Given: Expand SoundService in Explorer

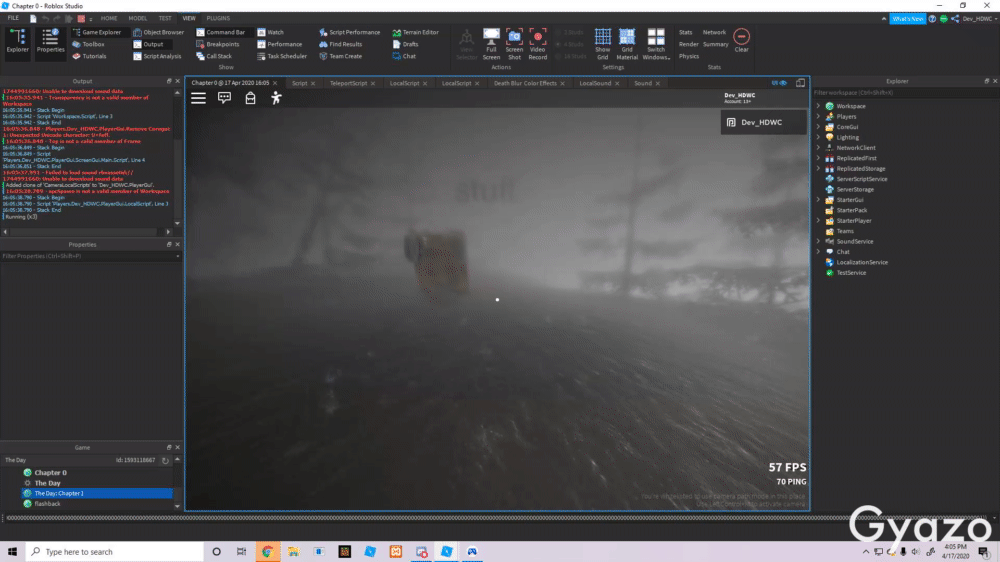Looking at the screenshot, I should pos(818,241).
